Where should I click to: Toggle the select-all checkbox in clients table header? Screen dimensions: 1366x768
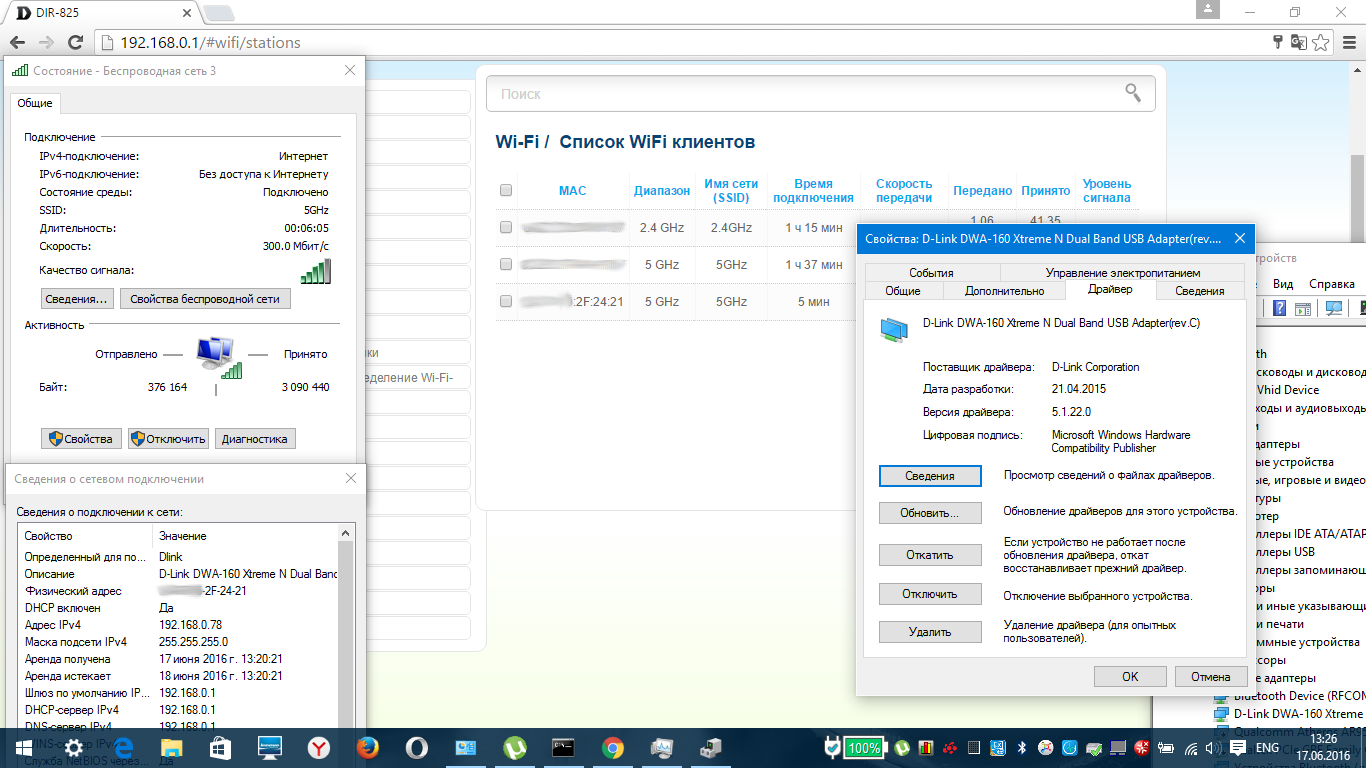click(x=506, y=190)
